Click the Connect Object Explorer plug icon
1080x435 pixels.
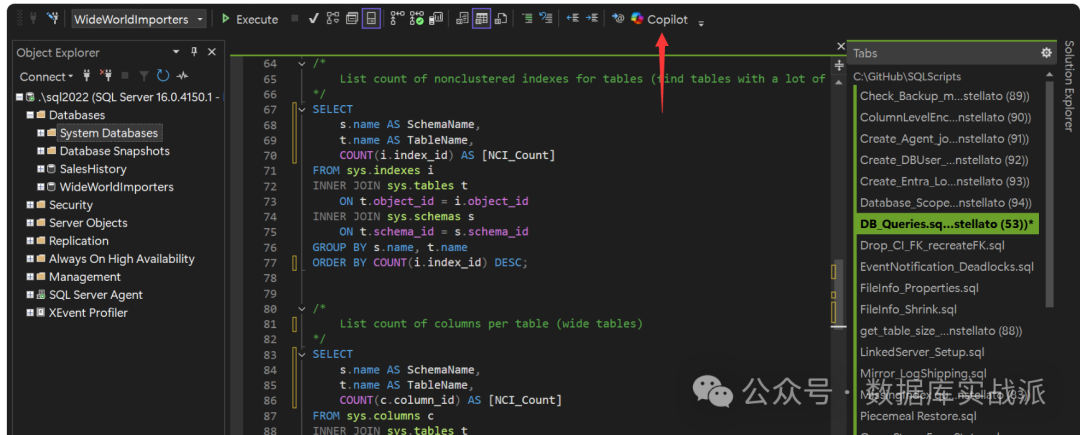coord(87,76)
